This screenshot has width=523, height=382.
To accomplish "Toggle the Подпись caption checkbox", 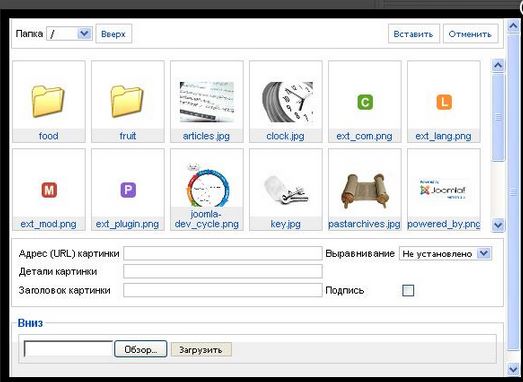I will pyautogui.click(x=408, y=291).
